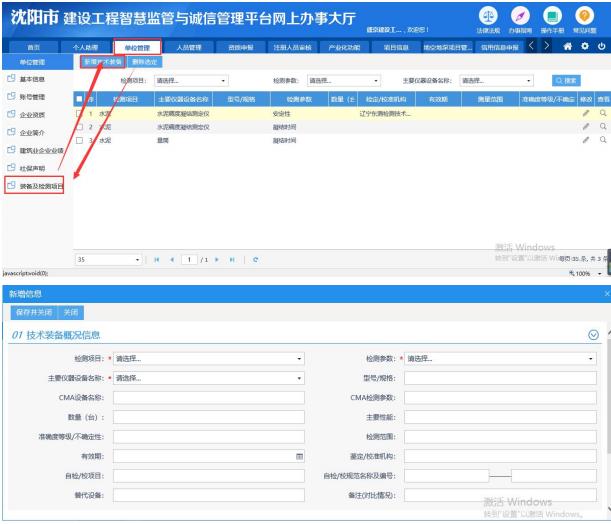The height and width of the screenshot is (524, 611).
Task: Click the 搜索 search button
Action: click(x=565, y=80)
